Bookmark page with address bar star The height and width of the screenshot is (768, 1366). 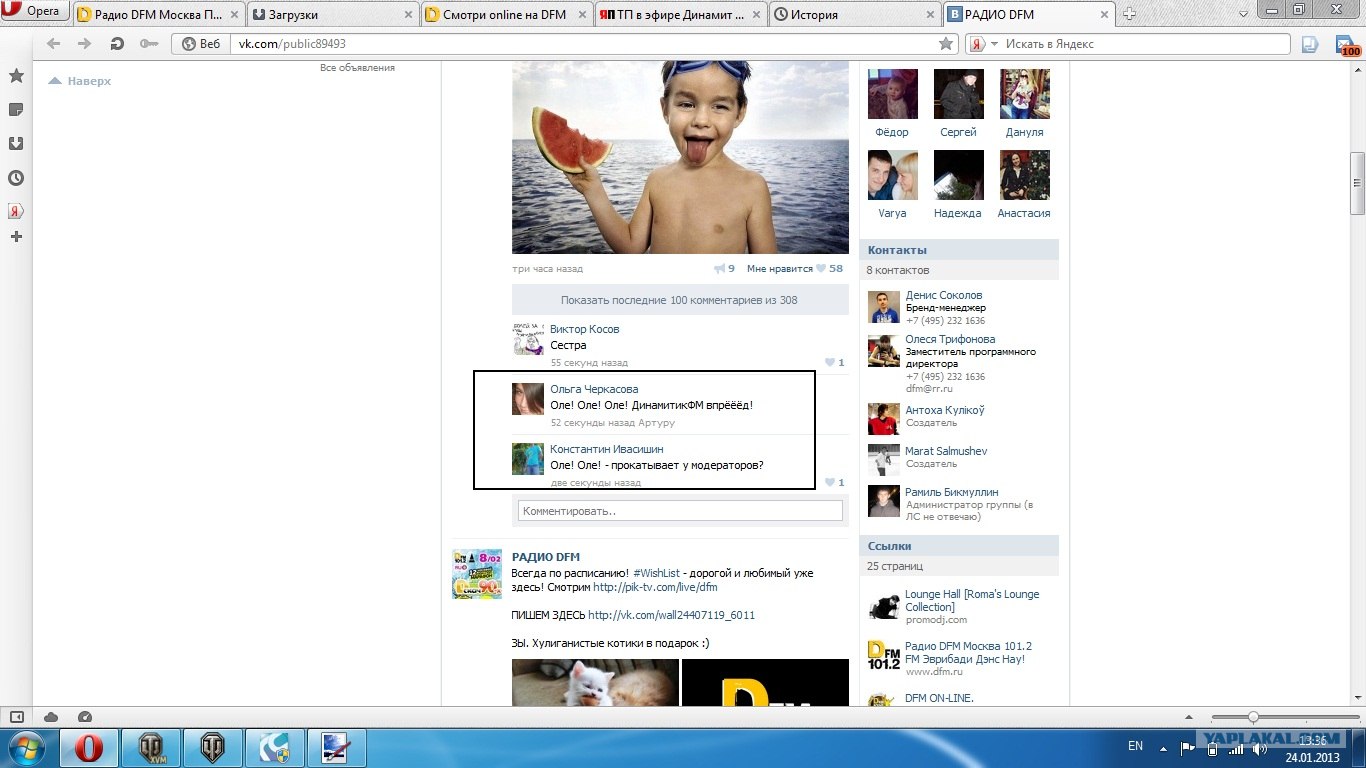tap(946, 44)
